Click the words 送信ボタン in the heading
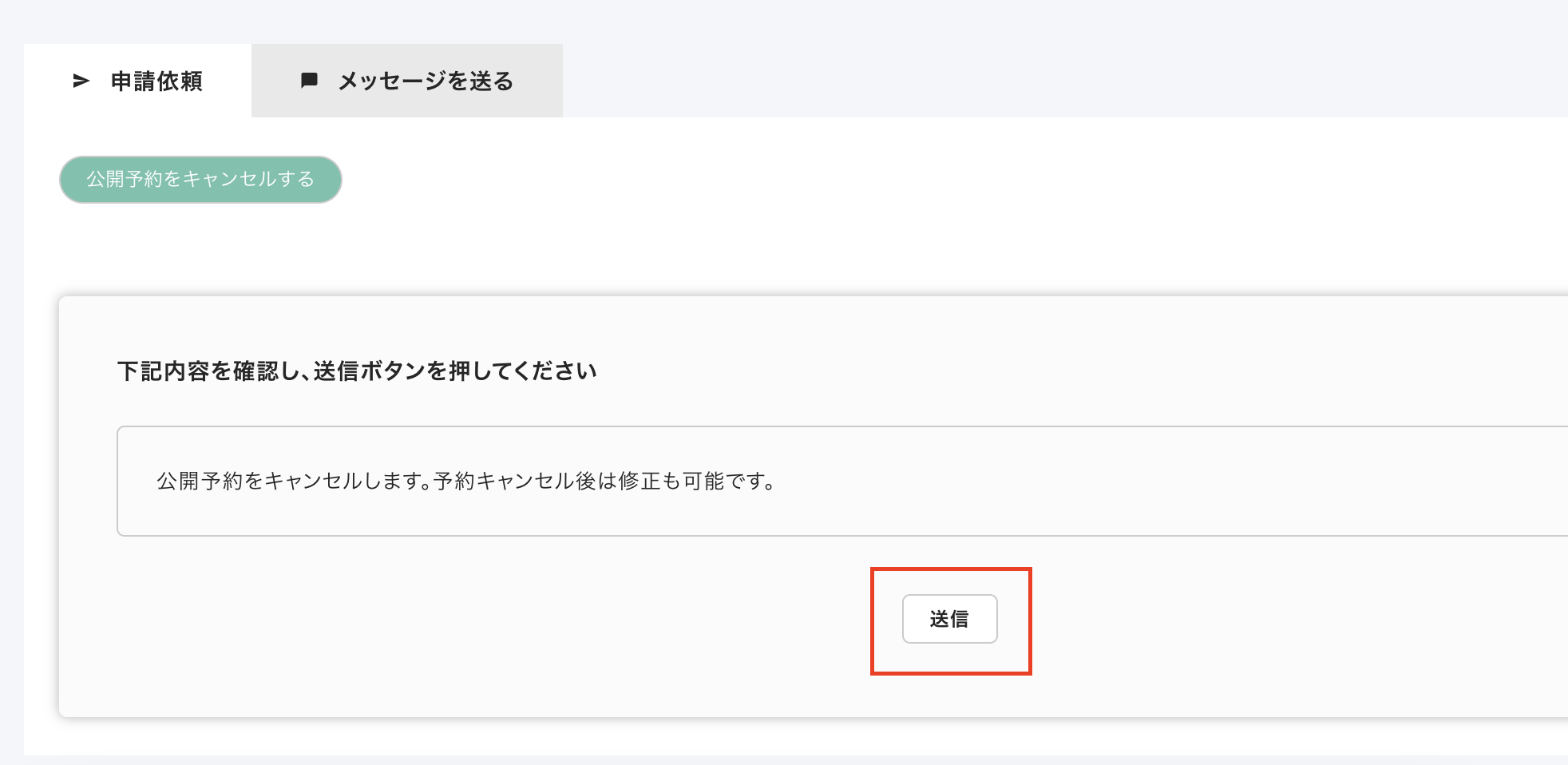This screenshot has width=1568, height=765. pyautogui.click(x=369, y=371)
